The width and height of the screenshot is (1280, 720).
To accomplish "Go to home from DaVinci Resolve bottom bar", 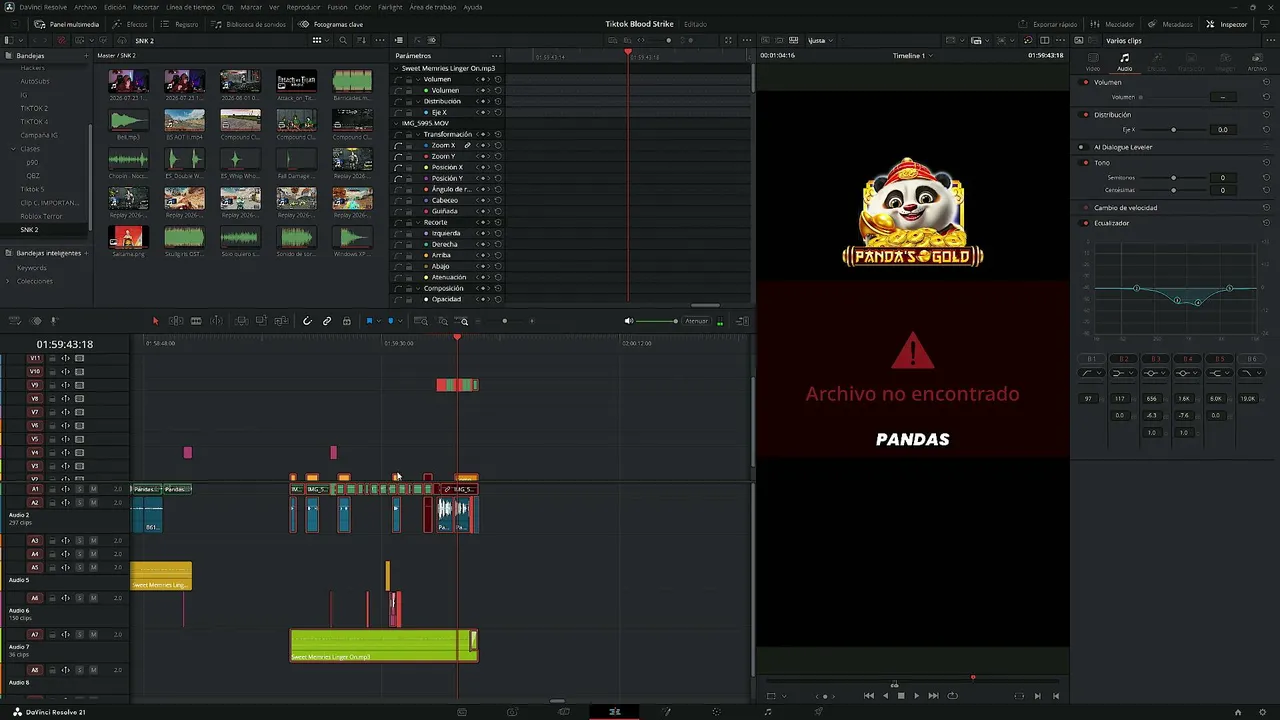I will point(1238,712).
